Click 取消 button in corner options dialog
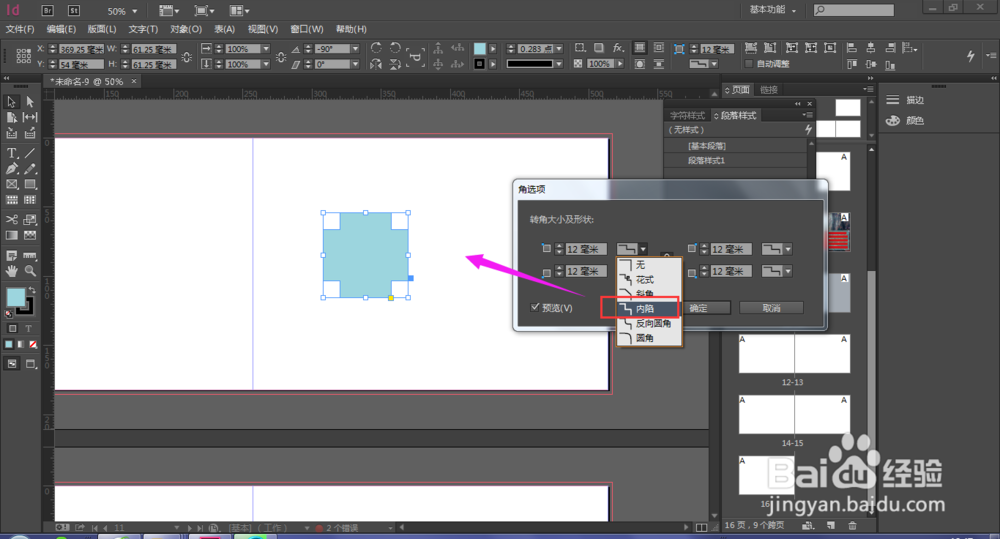 click(x=771, y=308)
